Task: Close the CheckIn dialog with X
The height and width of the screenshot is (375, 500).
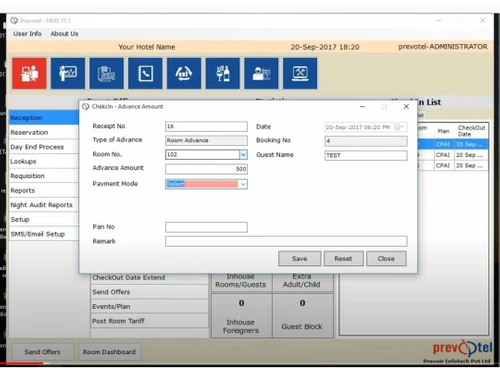Action: pos(406,107)
